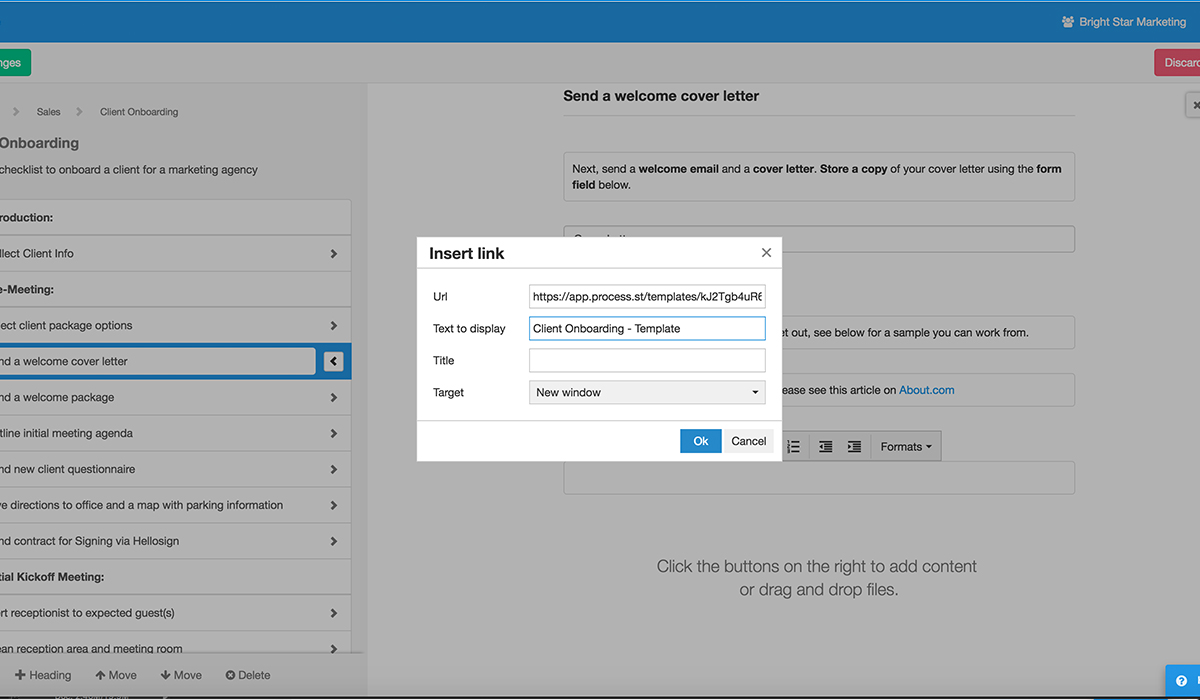Select the 'a welcome package' task row
1200x700 pixels.
(175, 398)
